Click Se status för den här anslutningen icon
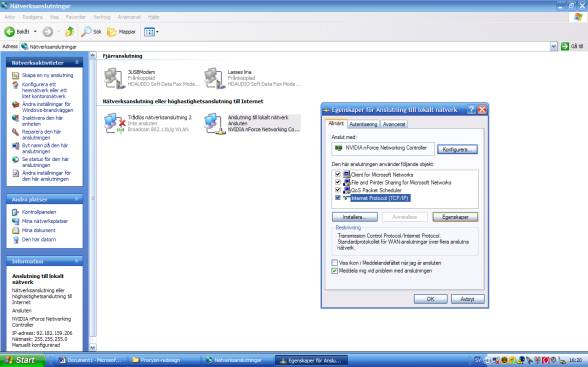The width and height of the screenshot is (588, 367). [x=15, y=159]
